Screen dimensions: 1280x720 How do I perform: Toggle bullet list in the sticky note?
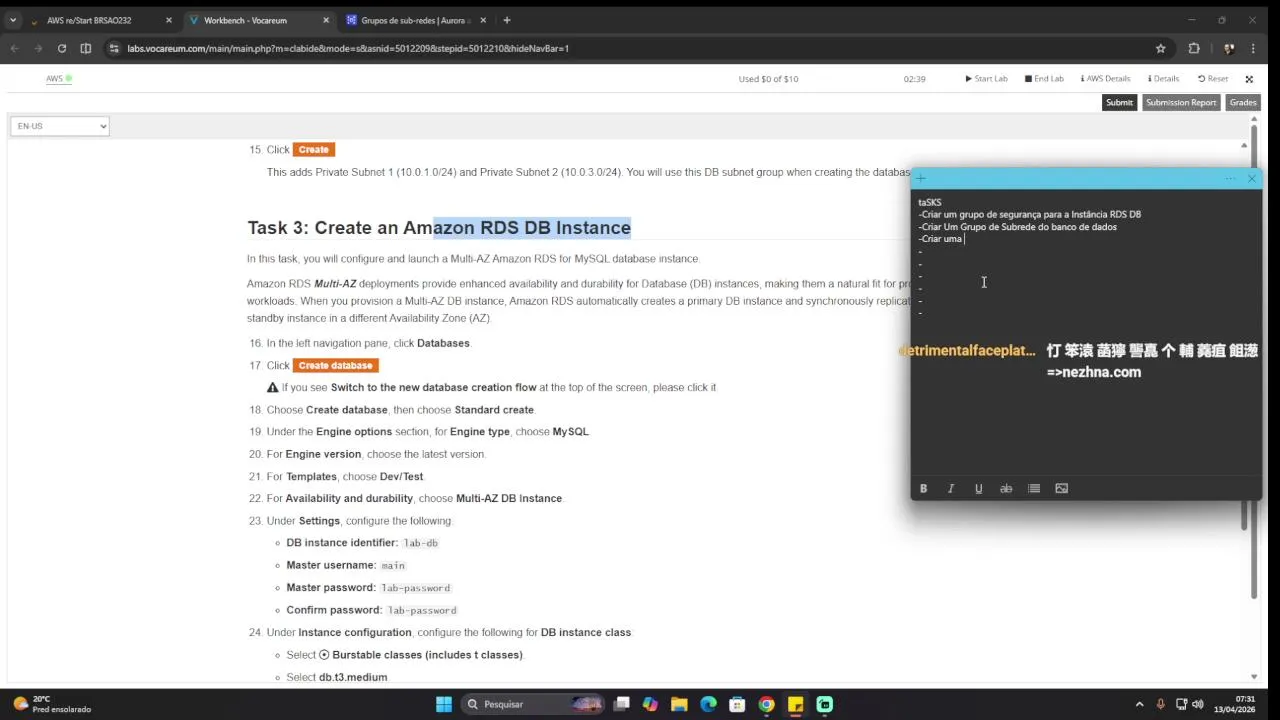pyautogui.click(x=1034, y=488)
